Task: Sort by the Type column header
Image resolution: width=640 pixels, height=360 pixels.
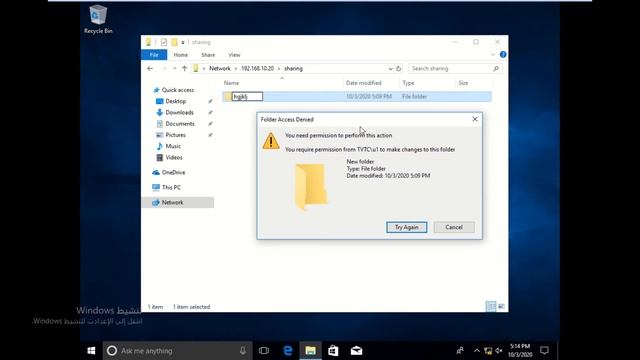Action: tap(408, 83)
